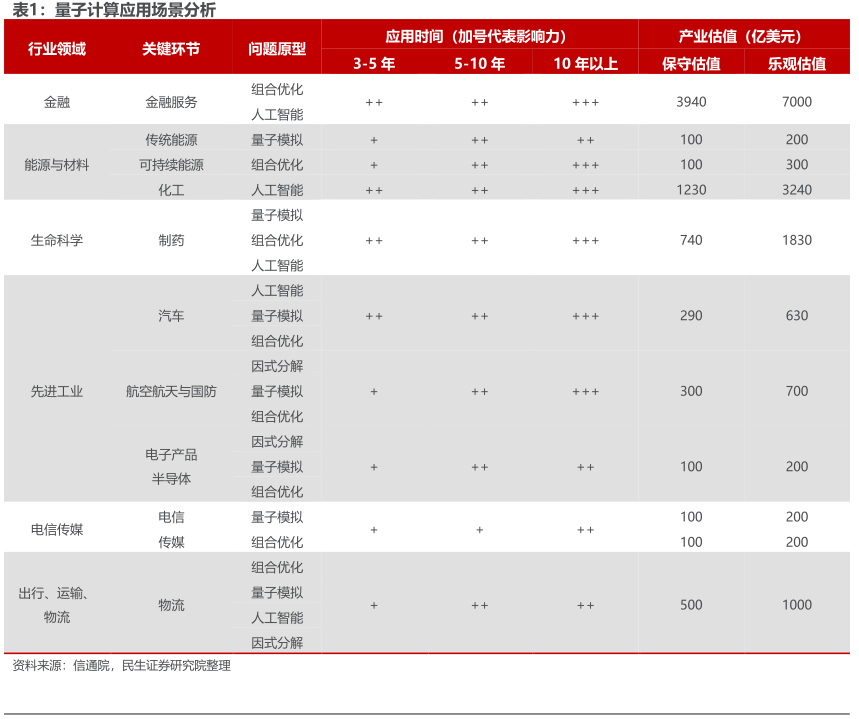
Task: Click the 可持续能源 cell
Action: [171, 165]
